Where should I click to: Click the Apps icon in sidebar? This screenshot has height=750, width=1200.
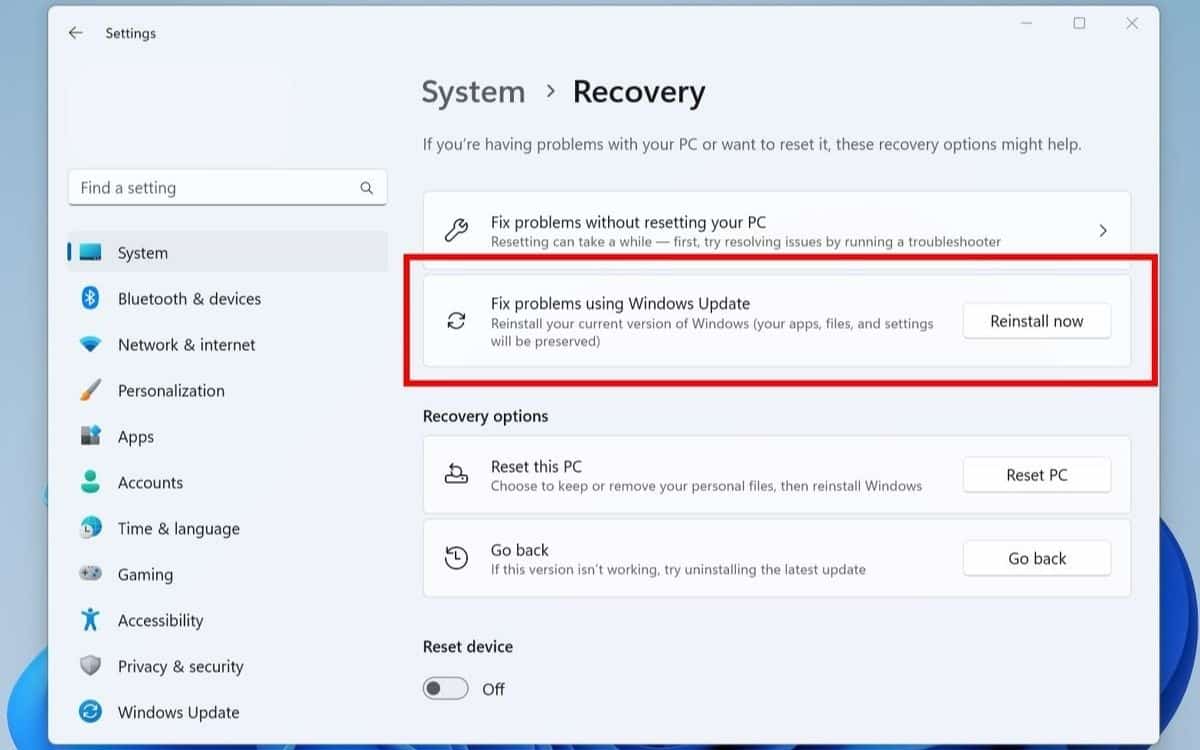91,436
